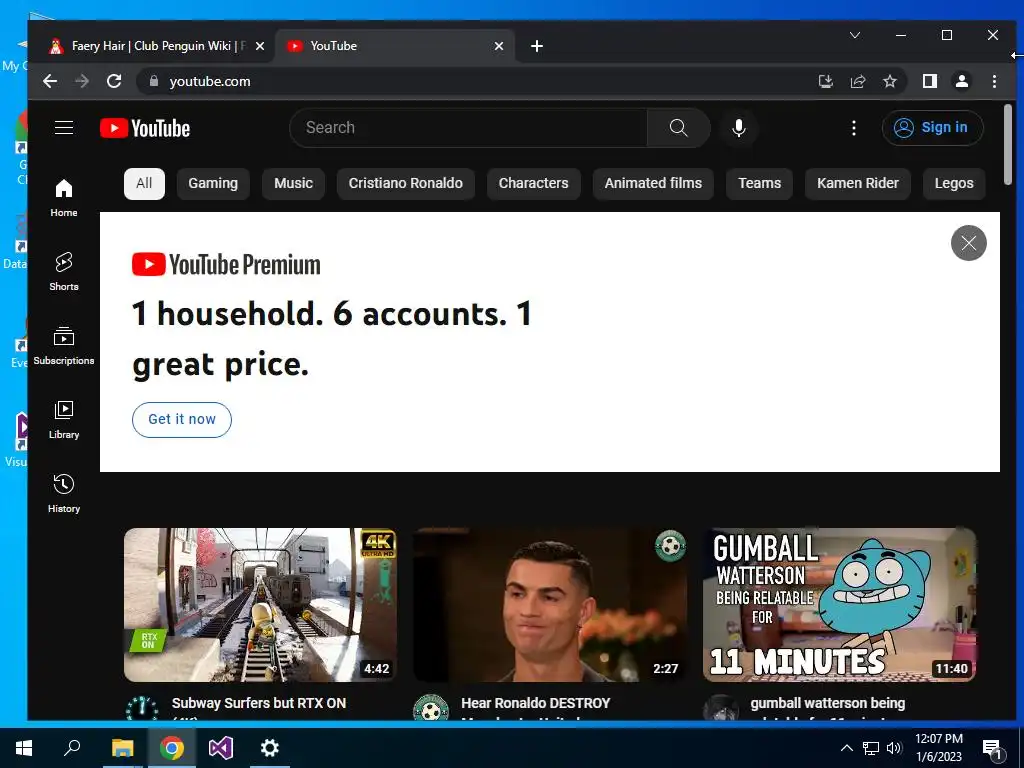
Task: Show hidden system tray icons
Action: point(846,748)
